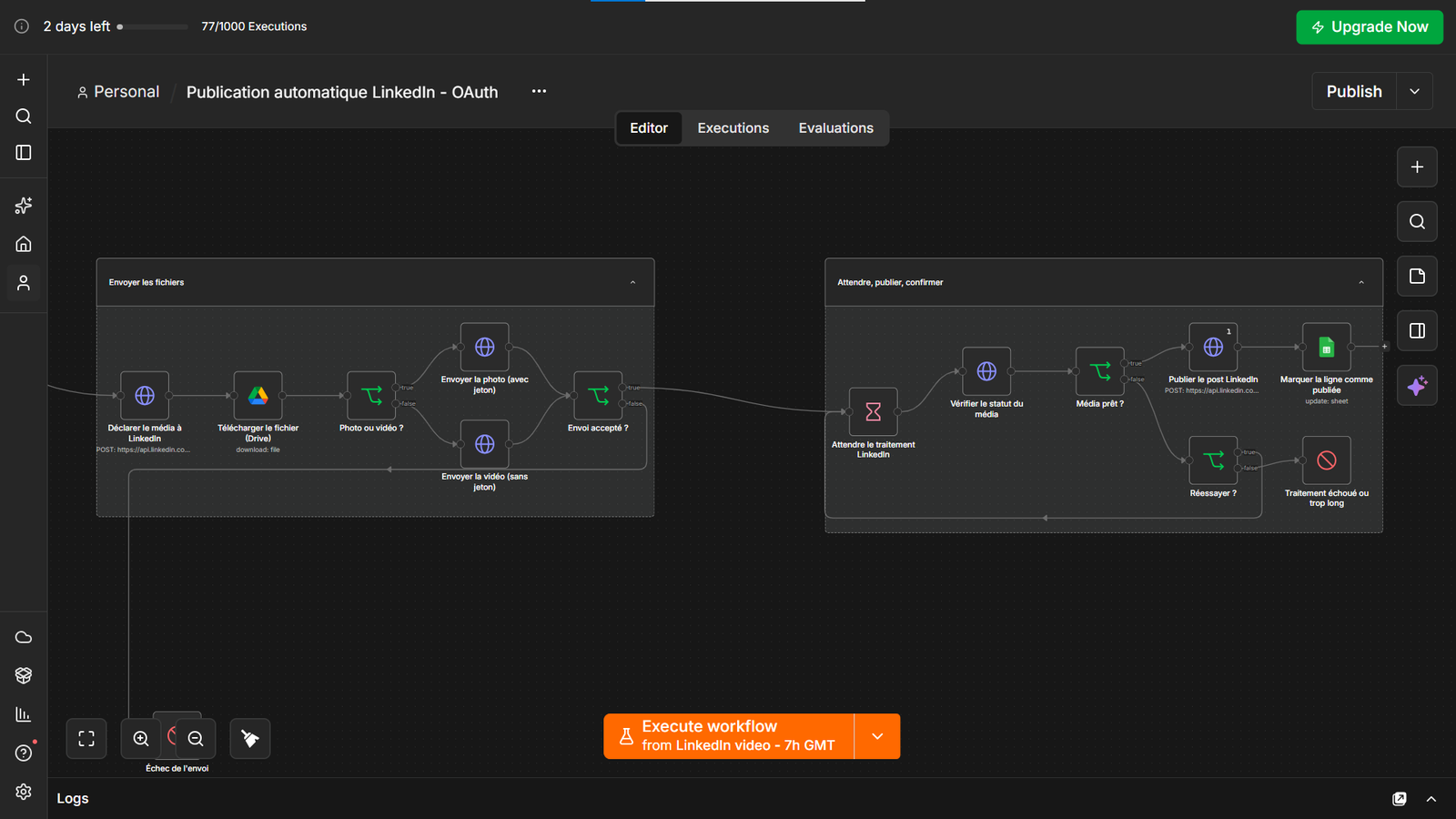Select the Photo ou vidéo ? node
1456x819 pixels.
coord(371,396)
